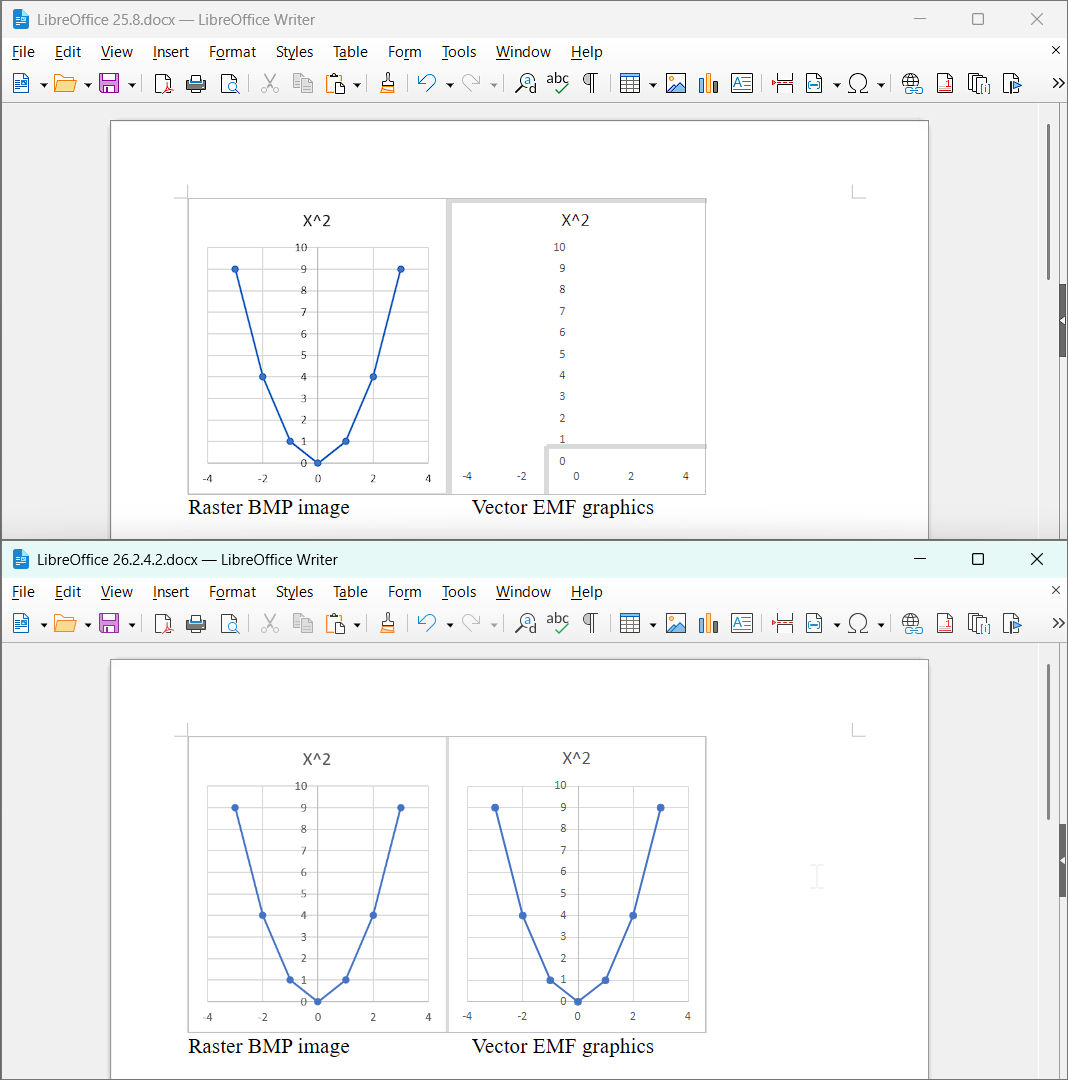Expand Undo history dropdown in 25.8.docx window
The height and width of the screenshot is (1080, 1068).
click(x=450, y=85)
